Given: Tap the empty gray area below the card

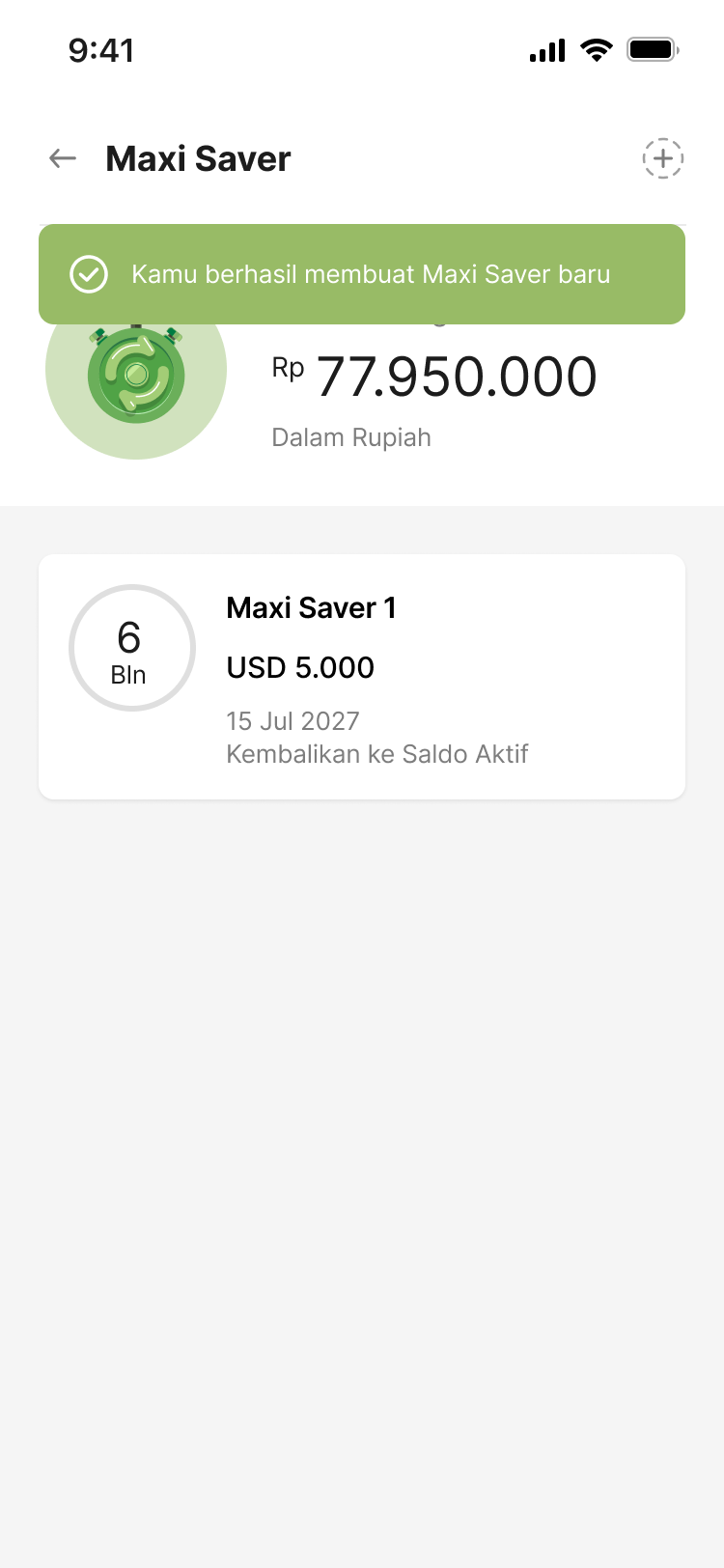Looking at the screenshot, I should click(x=362, y=1159).
